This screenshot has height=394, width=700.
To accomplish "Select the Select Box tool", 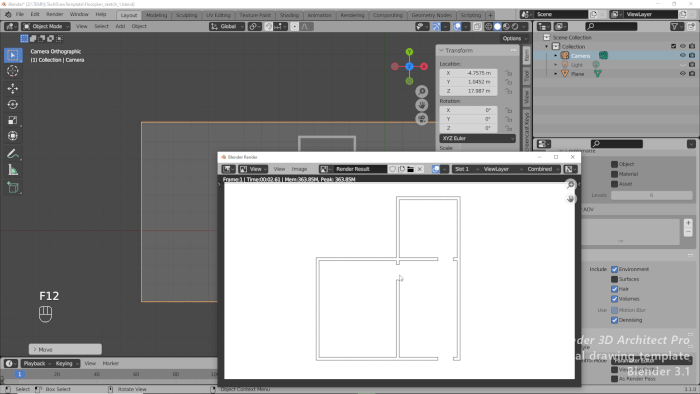I will pyautogui.click(x=12, y=55).
